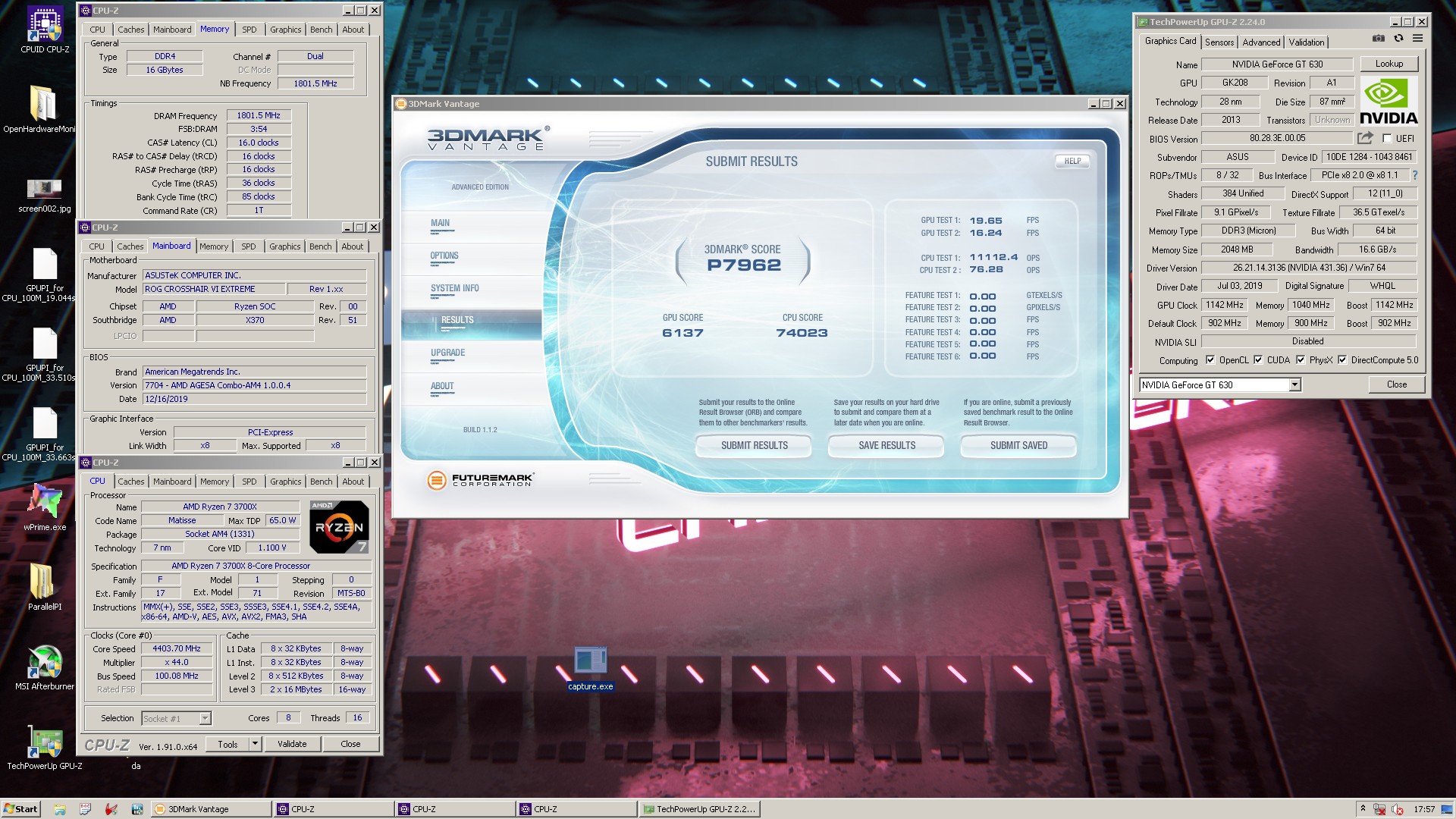Switch to the Validation tab in GPU-Z
Image resolution: width=1456 pixels, height=819 pixels.
[1306, 42]
